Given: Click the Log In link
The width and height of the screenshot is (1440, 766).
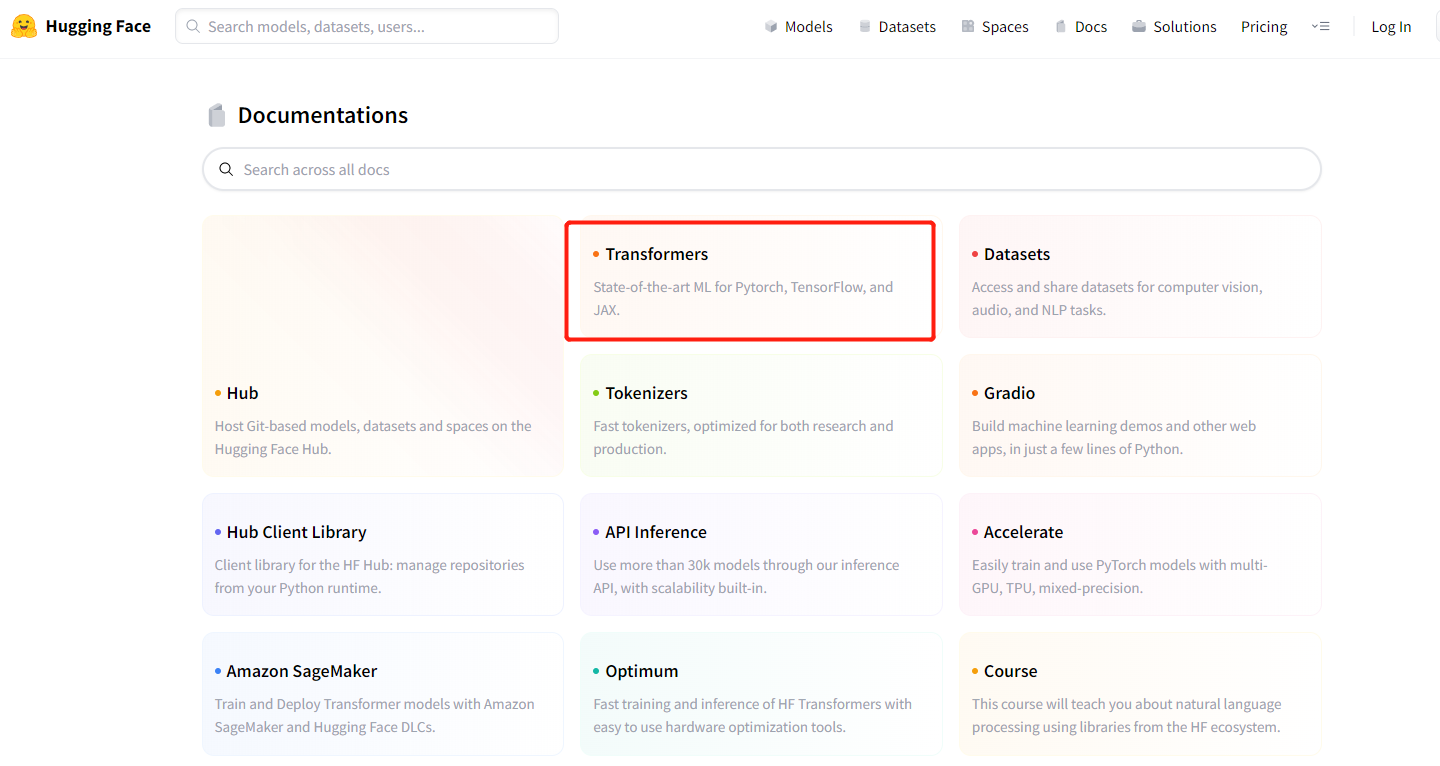Looking at the screenshot, I should [x=1391, y=27].
